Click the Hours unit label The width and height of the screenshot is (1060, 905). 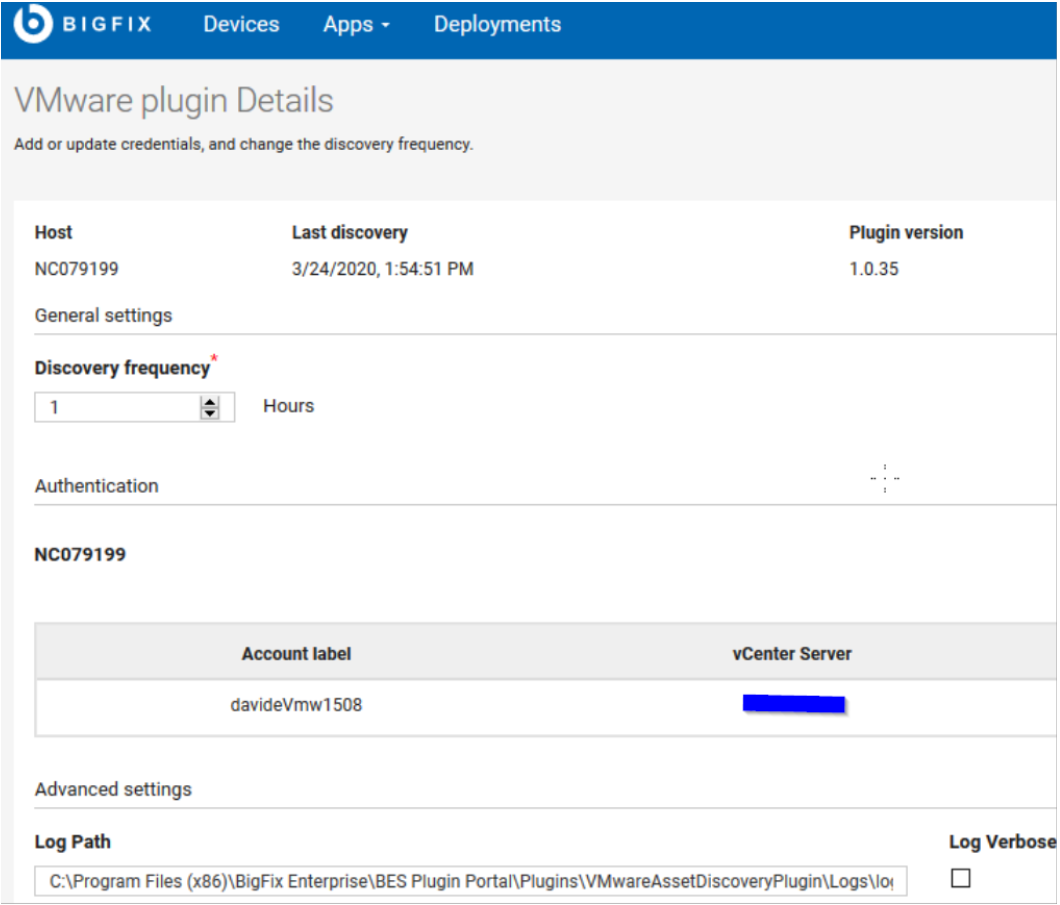tap(289, 406)
